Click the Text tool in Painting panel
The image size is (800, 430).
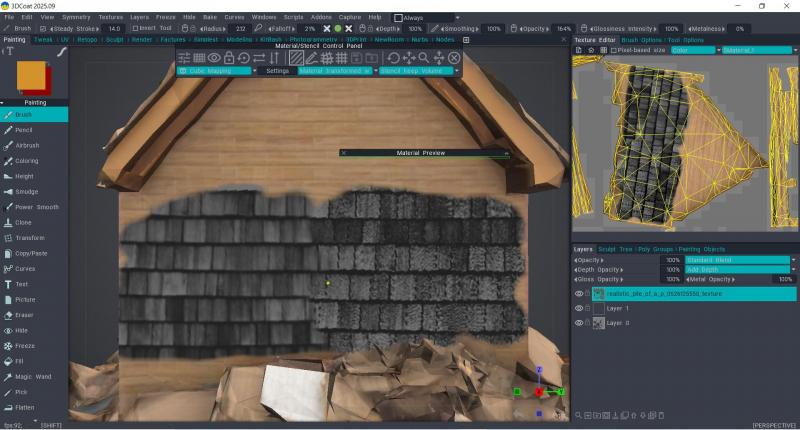pos(22,284)
